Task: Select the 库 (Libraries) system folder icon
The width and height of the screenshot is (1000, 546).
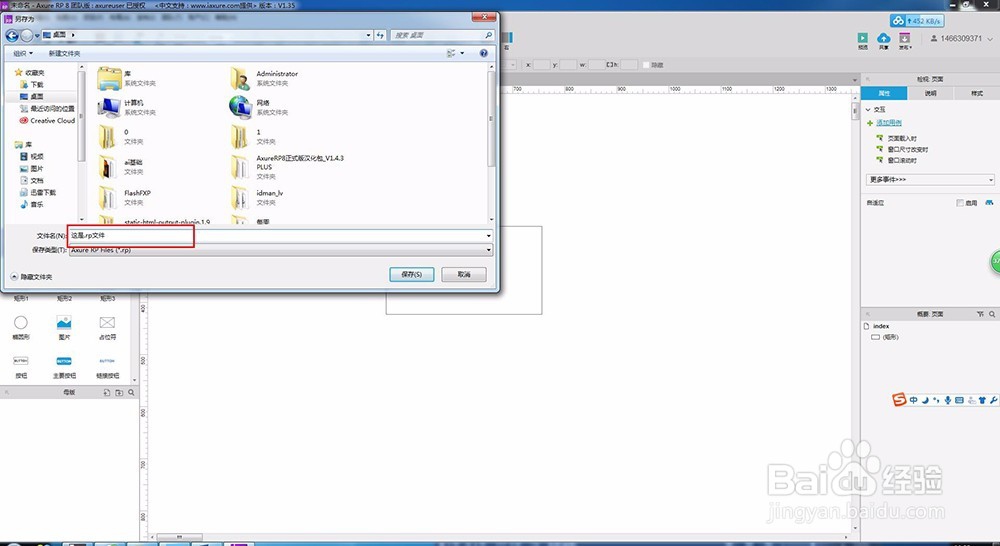Action: [110, 78]
